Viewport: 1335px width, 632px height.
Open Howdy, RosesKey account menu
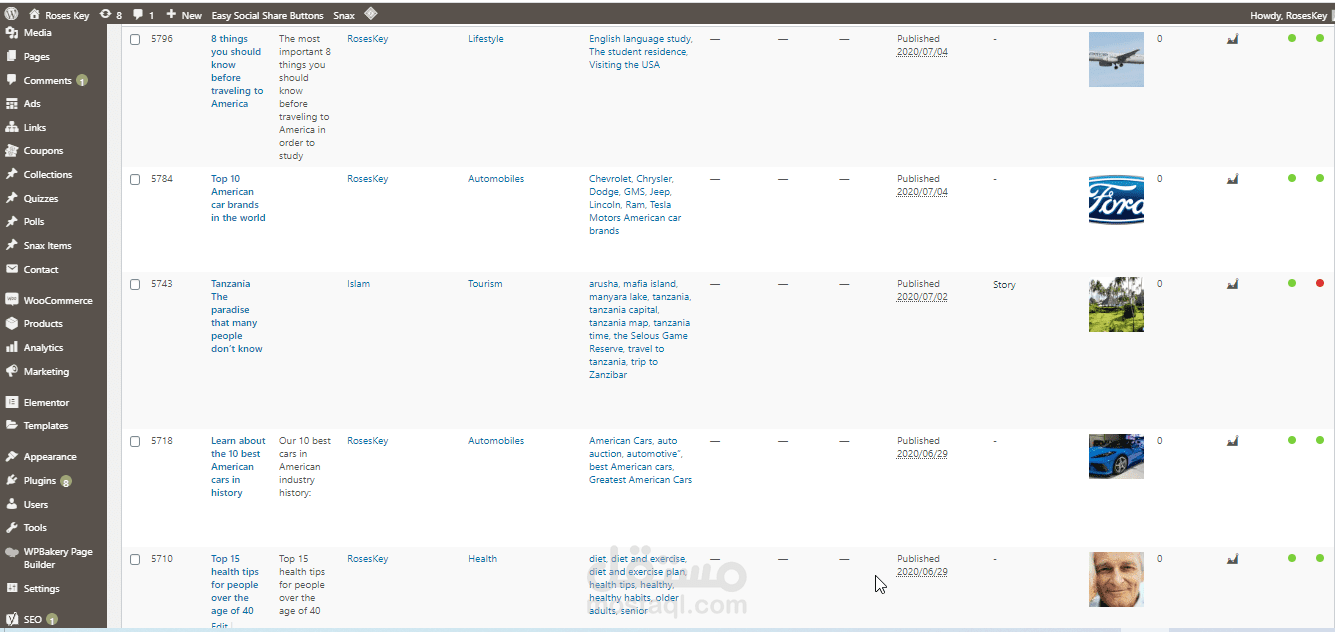pos(1289,15)
